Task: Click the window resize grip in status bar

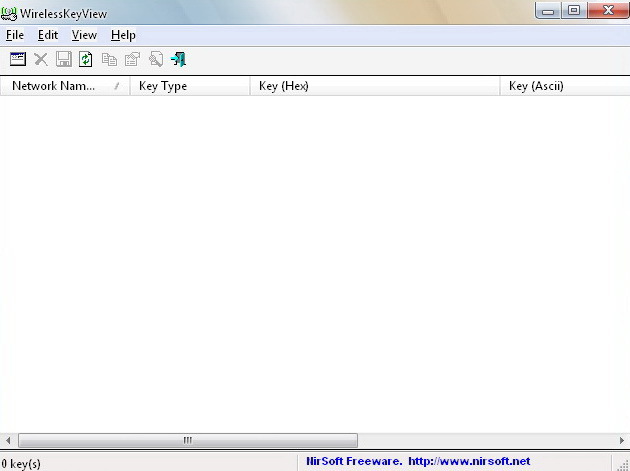Action: tap(622, 464)
